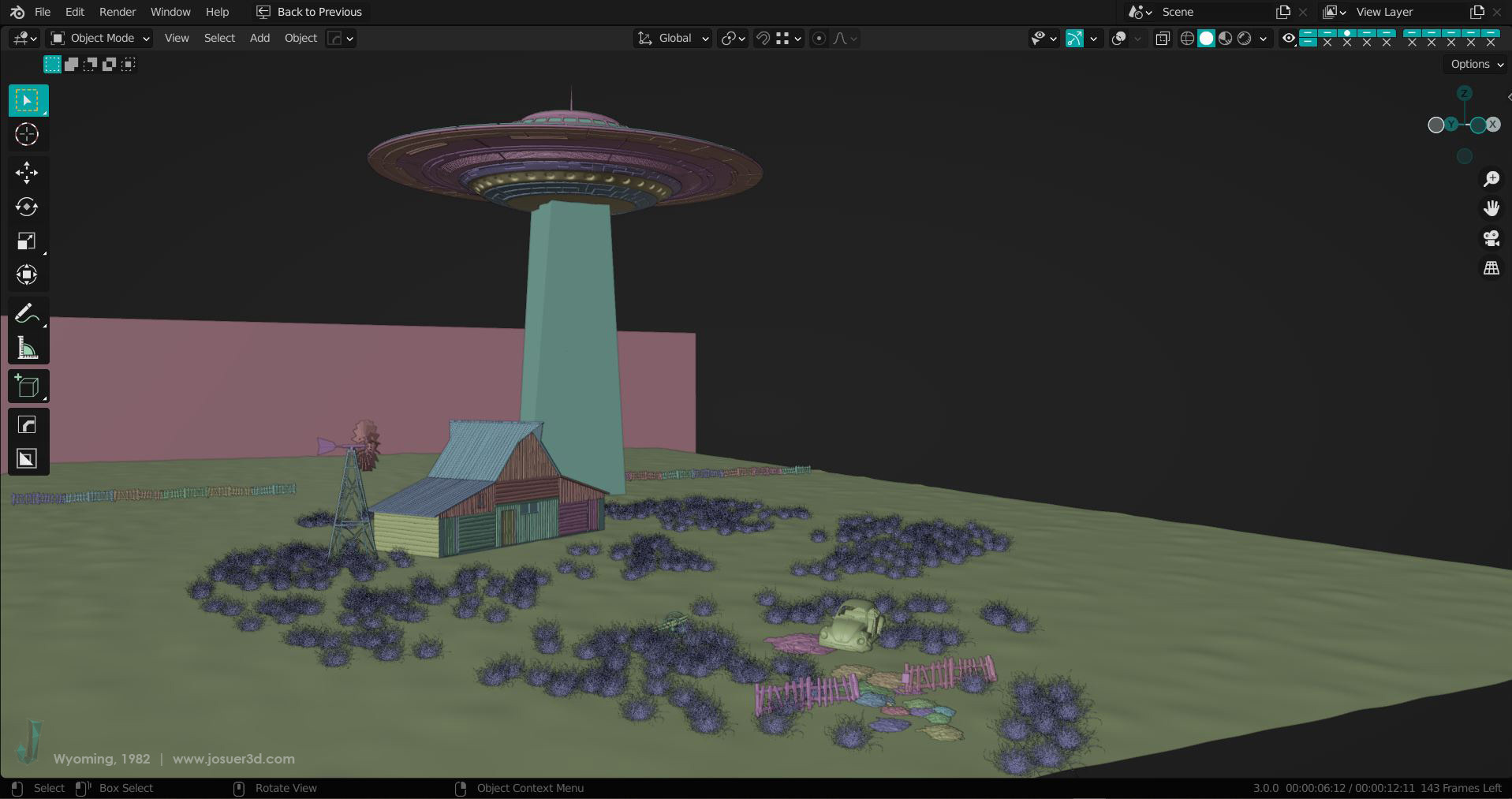Viewport: 1512px width, 799px height.
Task: Open the Select menu in viewport header
Action: point(219,38)
